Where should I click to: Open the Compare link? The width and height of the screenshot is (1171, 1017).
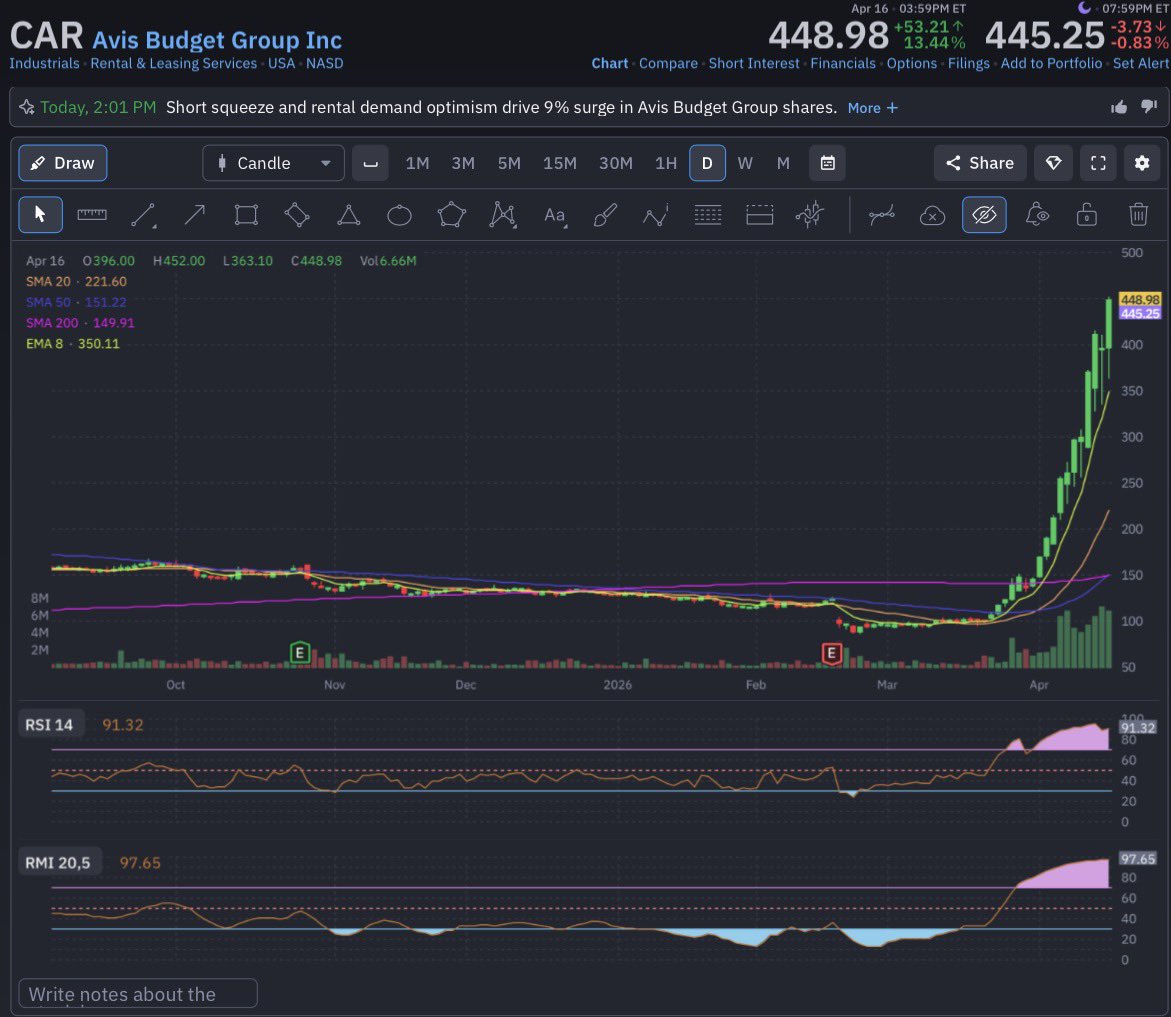coord(668,63)
